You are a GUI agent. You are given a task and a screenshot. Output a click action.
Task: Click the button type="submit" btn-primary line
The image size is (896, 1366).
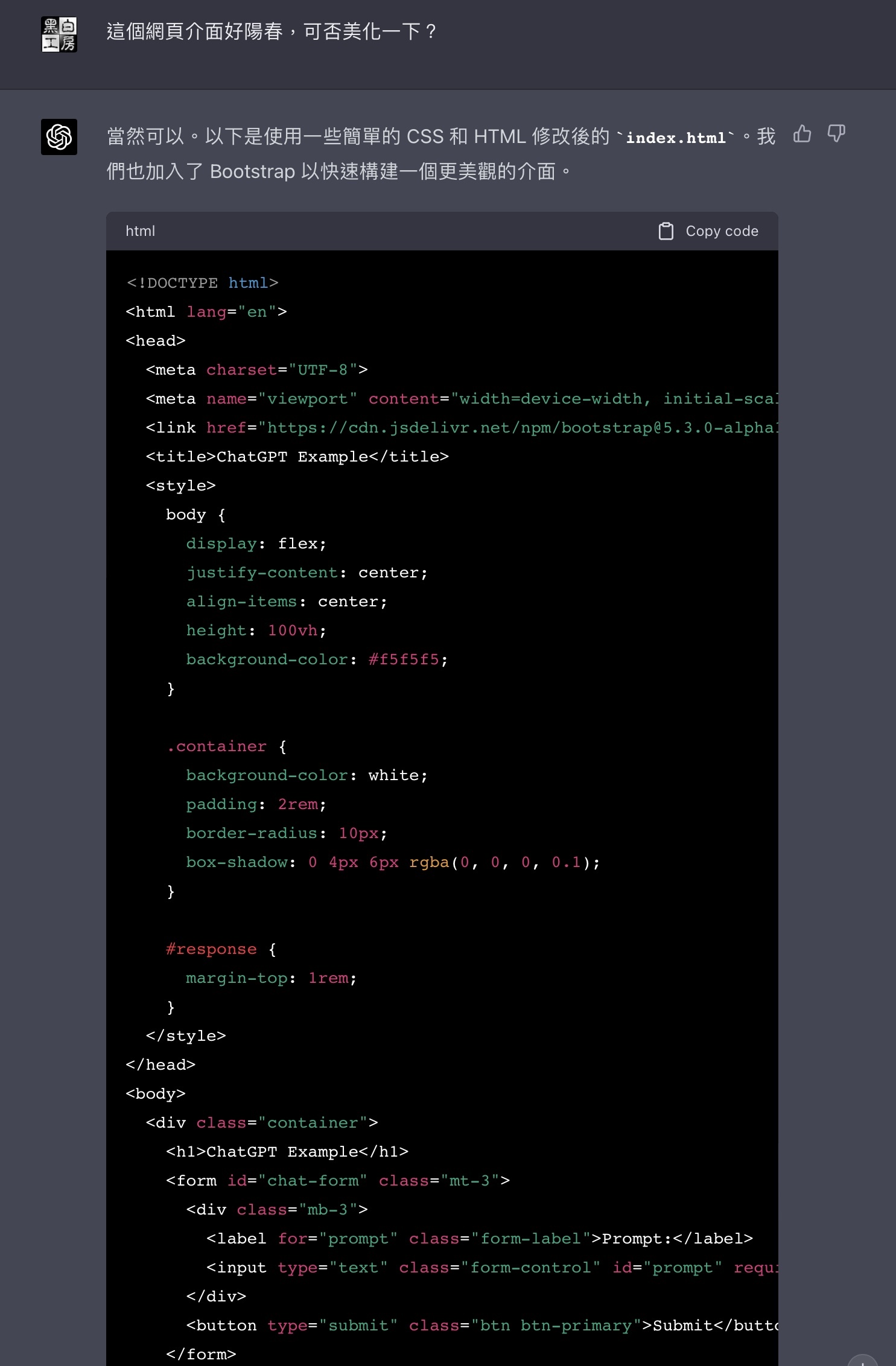click(x=482, y=1326)
